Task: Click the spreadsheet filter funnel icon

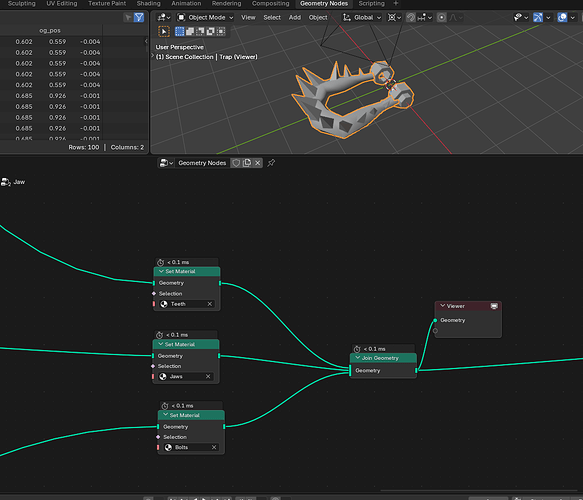Action: coord(139,17)
